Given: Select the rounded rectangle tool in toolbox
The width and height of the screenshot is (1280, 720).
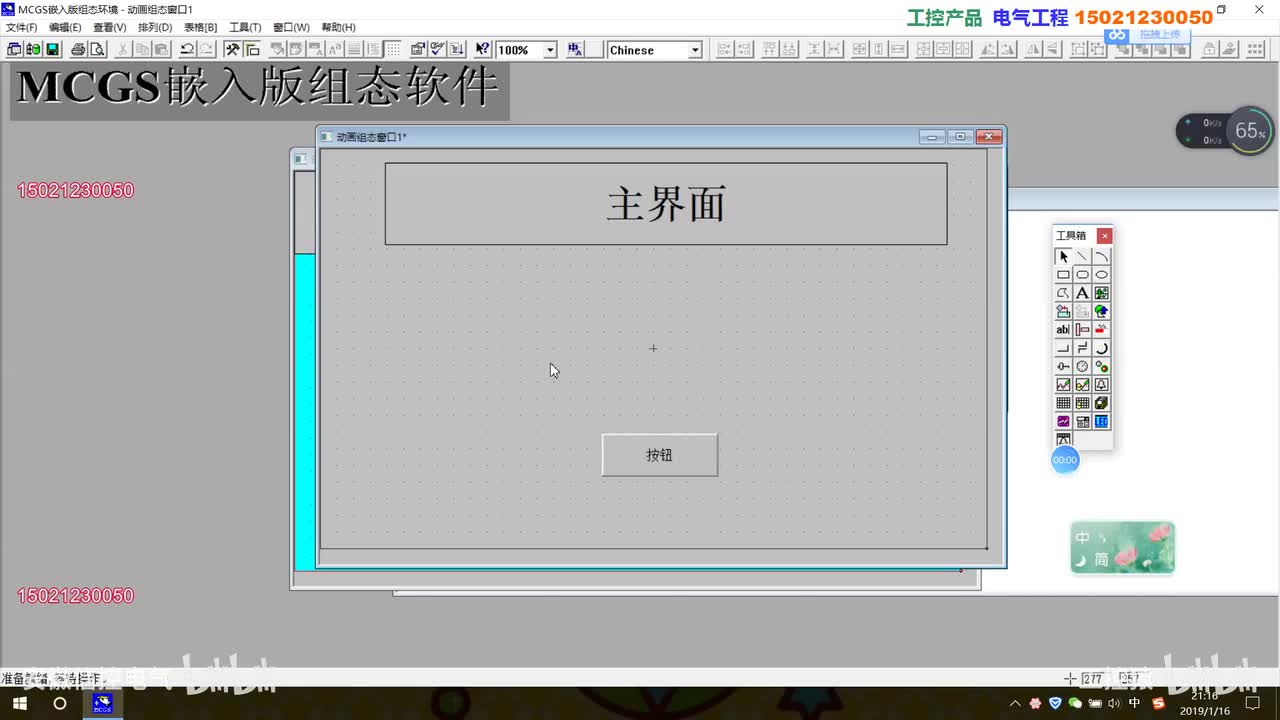Looking at the screenshot, I should 1082,275.
